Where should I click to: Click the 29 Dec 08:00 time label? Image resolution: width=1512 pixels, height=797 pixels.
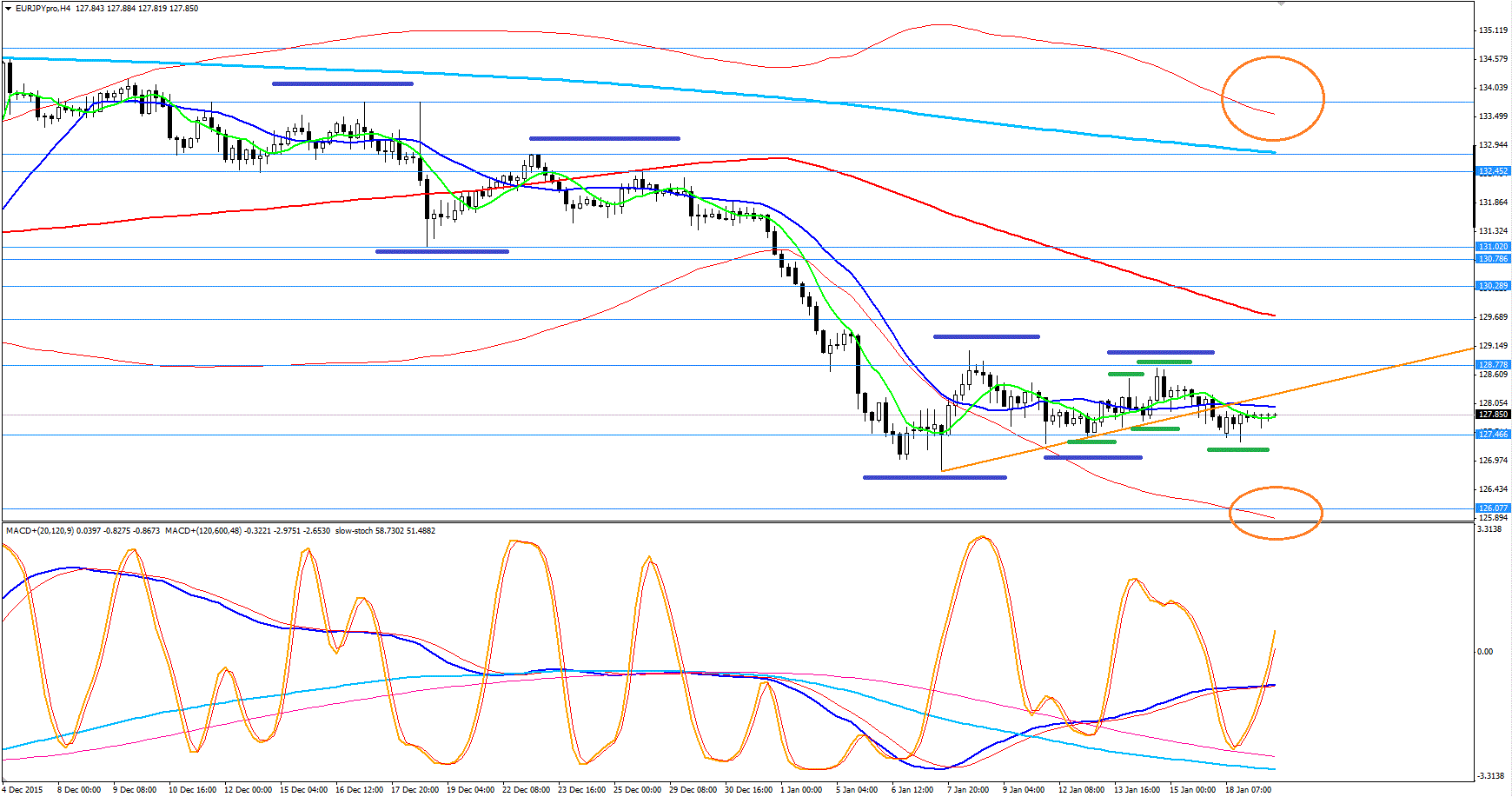click(x=693, y=790)
